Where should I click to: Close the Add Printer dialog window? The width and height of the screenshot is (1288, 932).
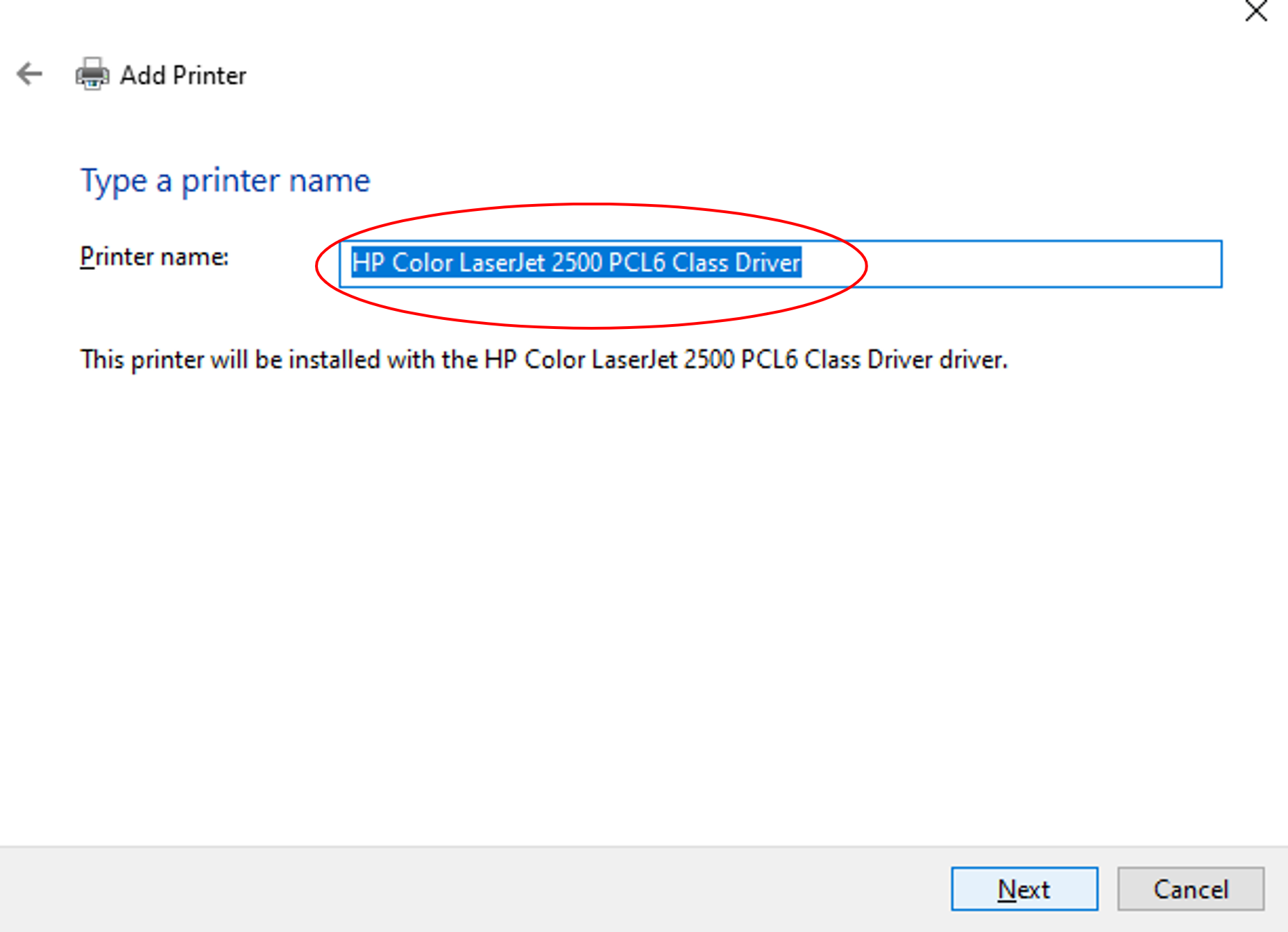[1256, 11]
